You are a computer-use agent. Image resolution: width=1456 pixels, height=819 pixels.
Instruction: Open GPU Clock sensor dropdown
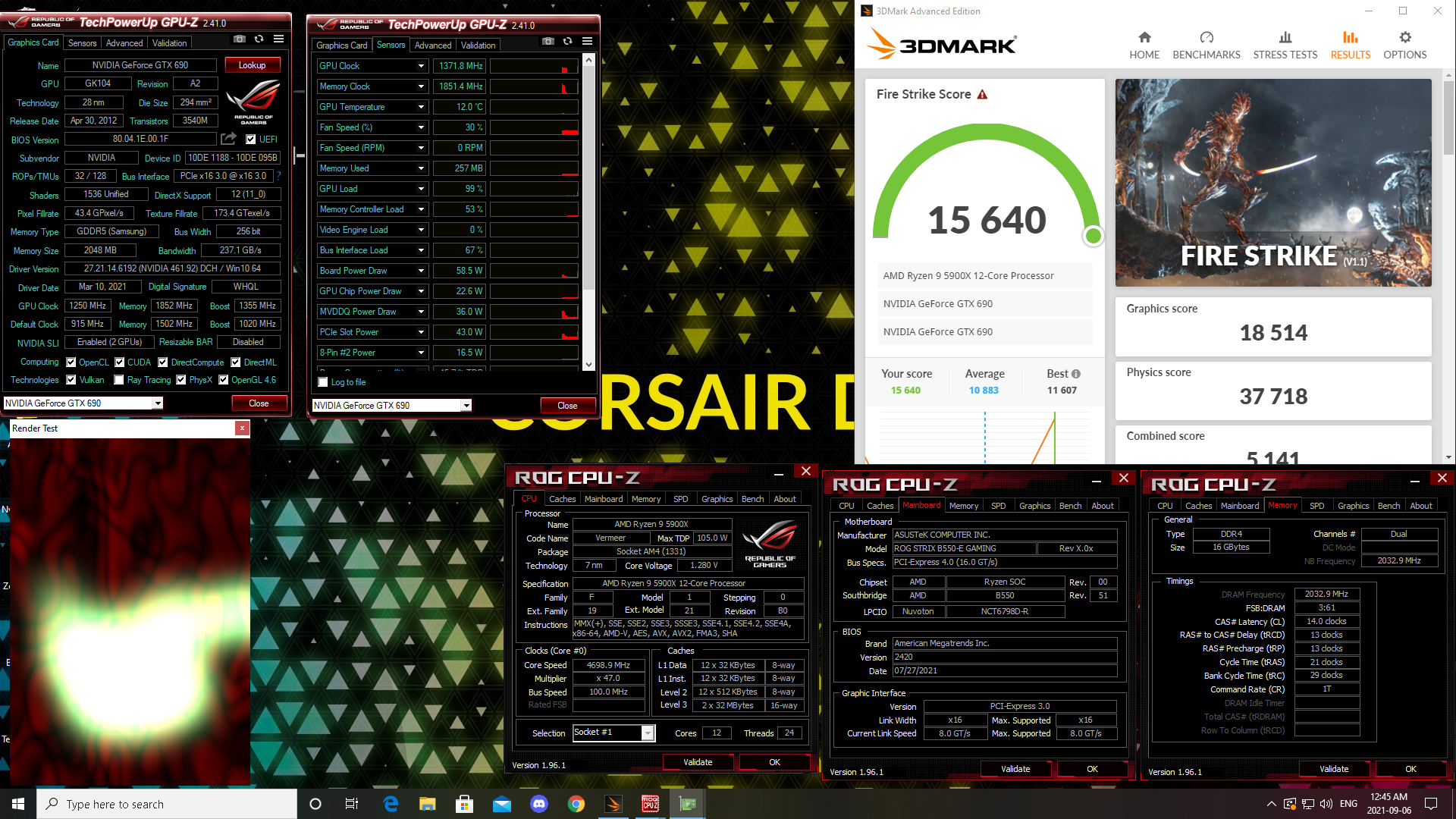pyautogui.click(x=421, y=66)
